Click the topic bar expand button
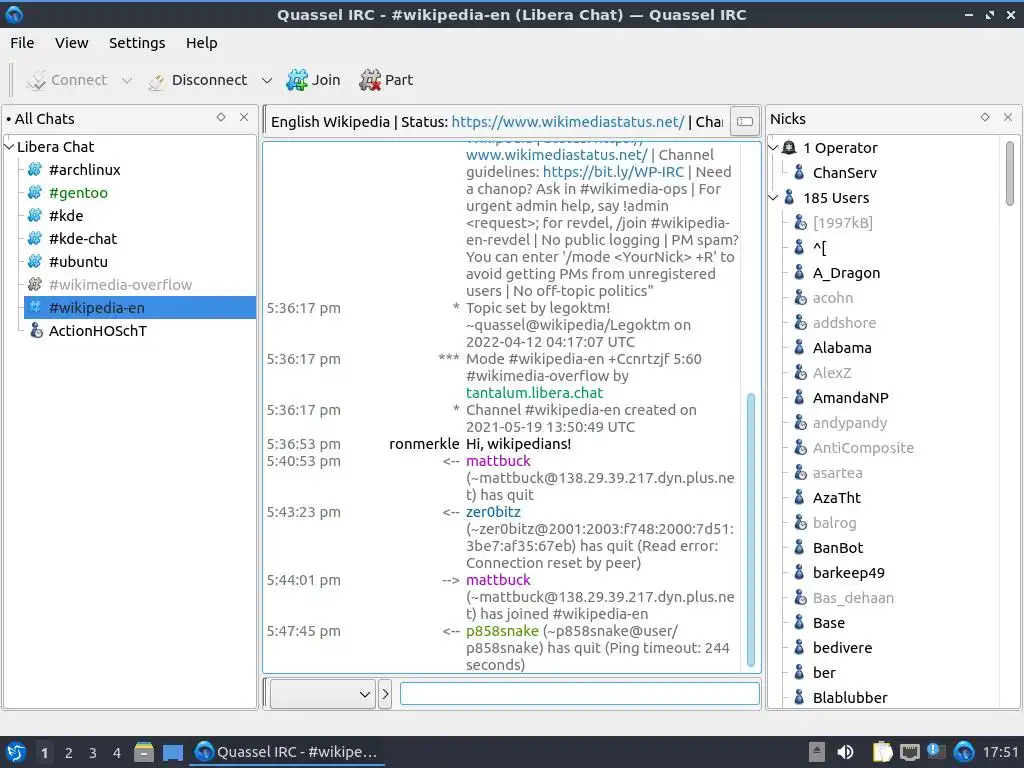 coord(744,121)
